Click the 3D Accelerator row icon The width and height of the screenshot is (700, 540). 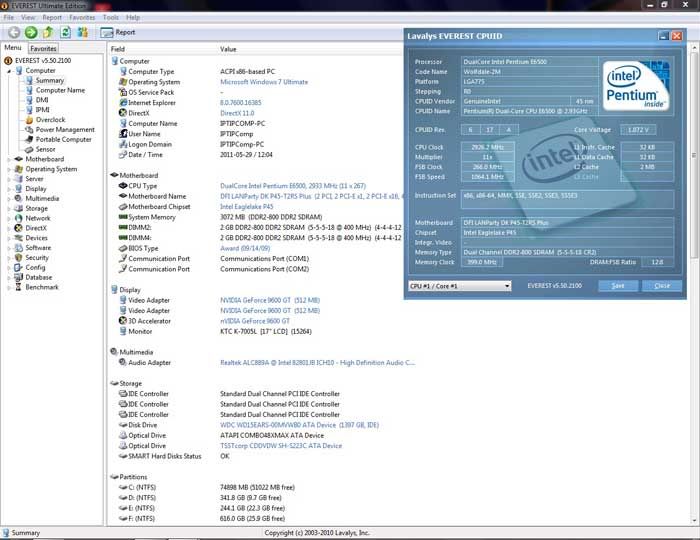(x=123, y=321)
